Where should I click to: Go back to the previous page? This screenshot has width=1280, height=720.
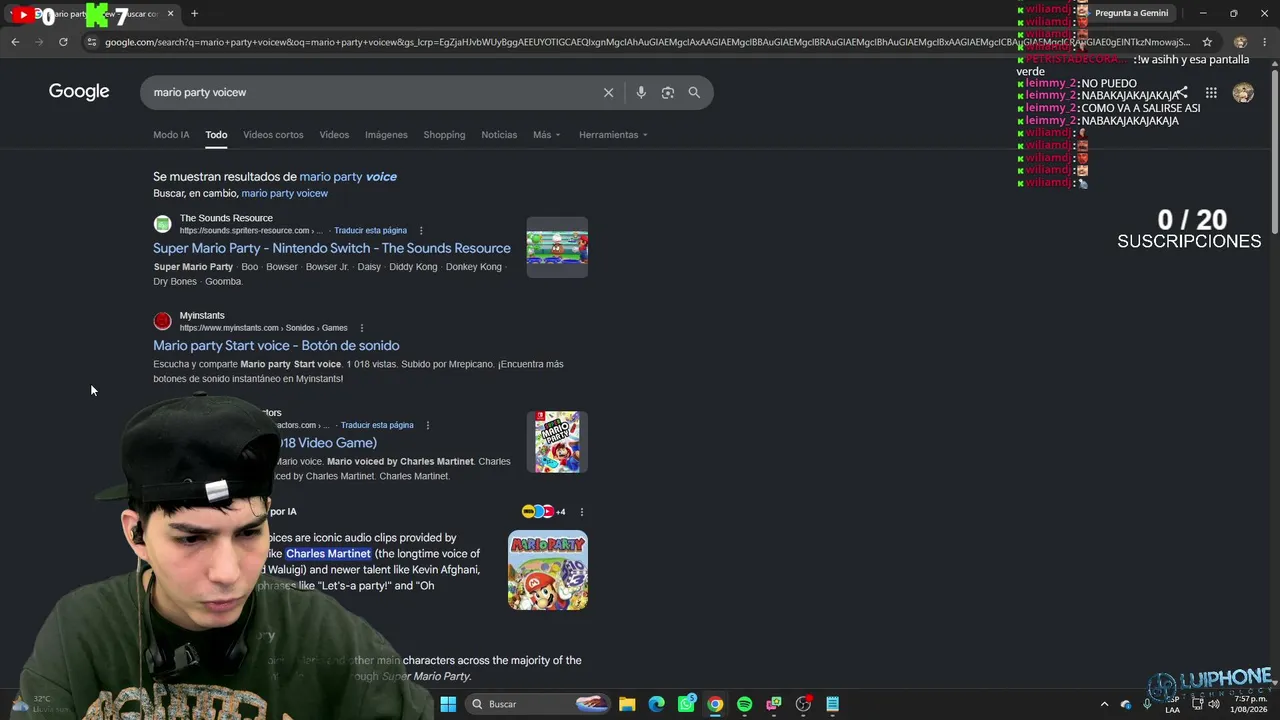point(15,42)
